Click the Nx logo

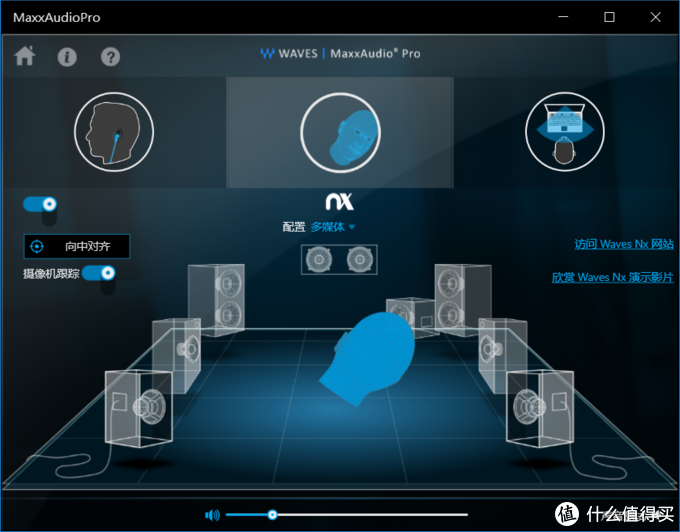340,202
